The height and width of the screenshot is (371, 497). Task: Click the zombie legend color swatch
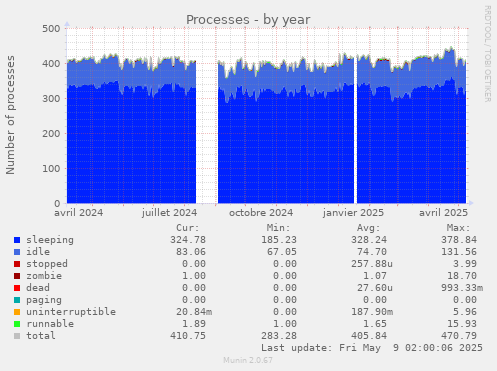tap(17, 276)
